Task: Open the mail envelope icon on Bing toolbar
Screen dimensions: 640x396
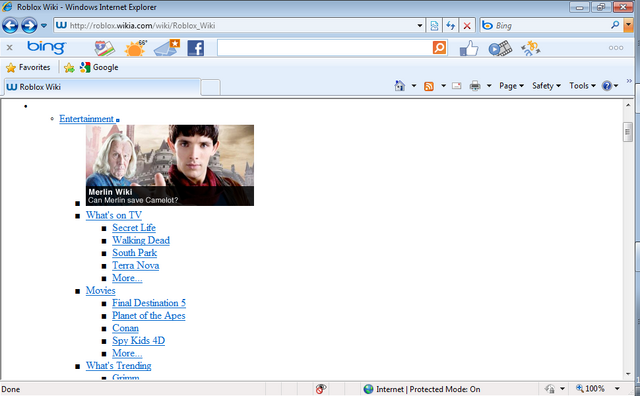Action: pyautogui.click(x=167, y=48)
